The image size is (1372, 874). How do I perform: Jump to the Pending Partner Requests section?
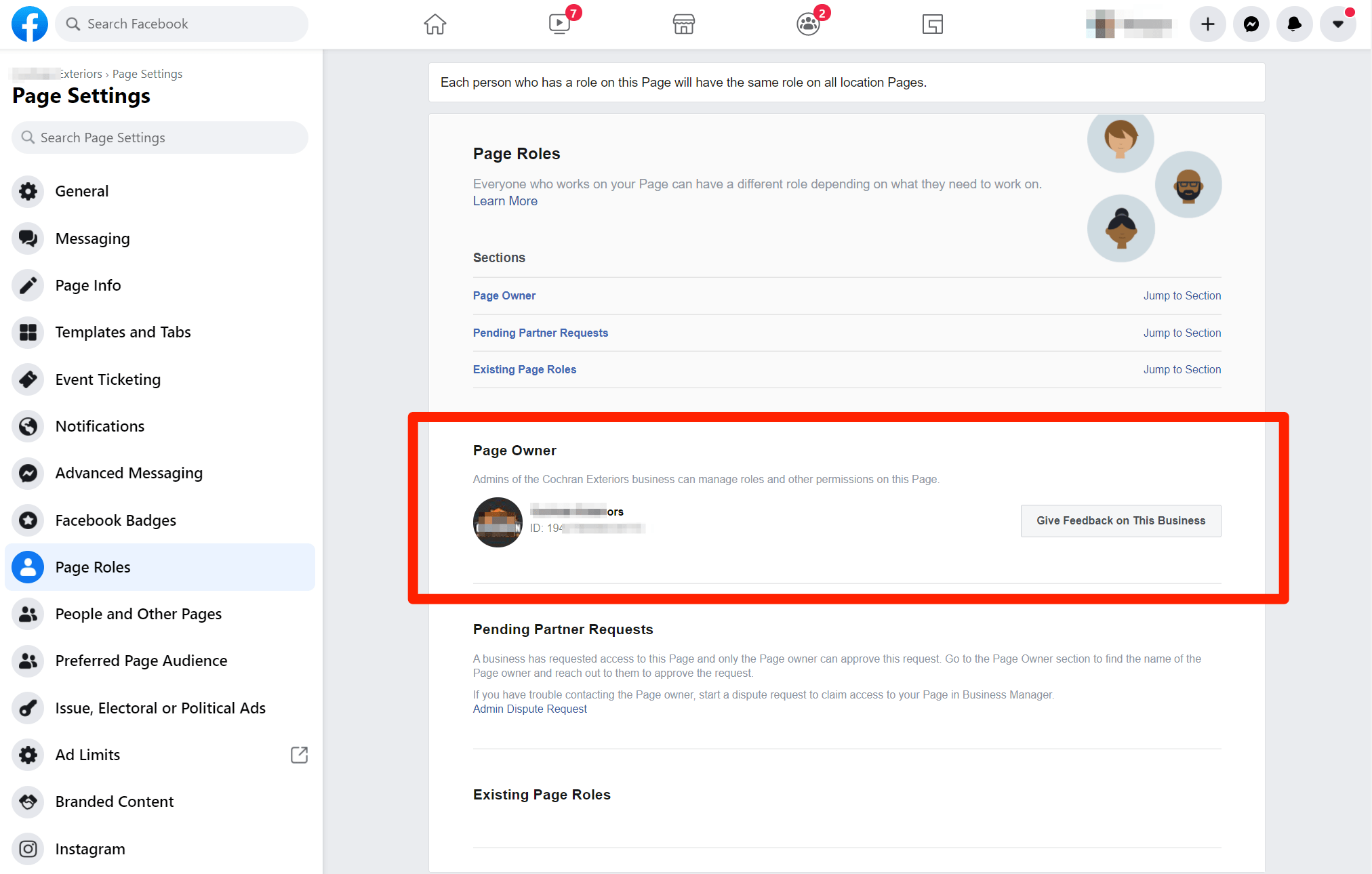1182,333
